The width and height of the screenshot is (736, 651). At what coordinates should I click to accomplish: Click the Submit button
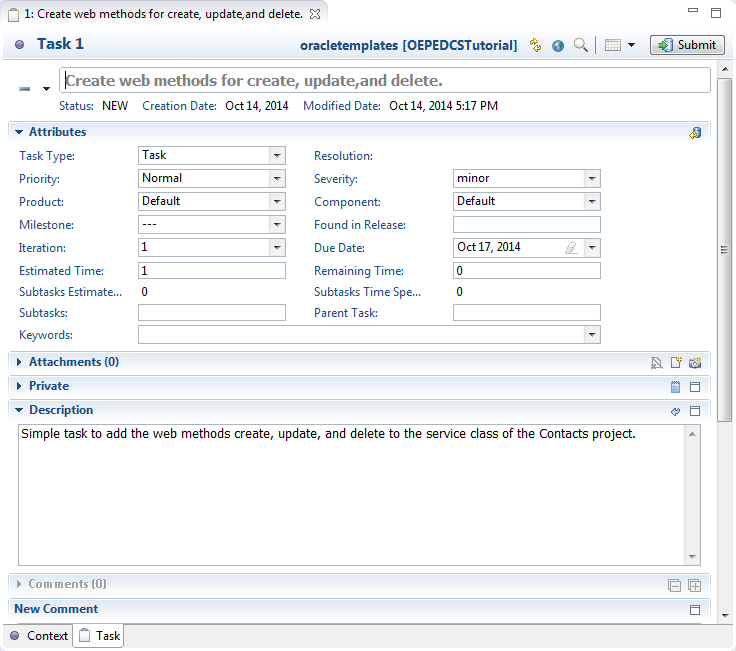coord(687,45)
